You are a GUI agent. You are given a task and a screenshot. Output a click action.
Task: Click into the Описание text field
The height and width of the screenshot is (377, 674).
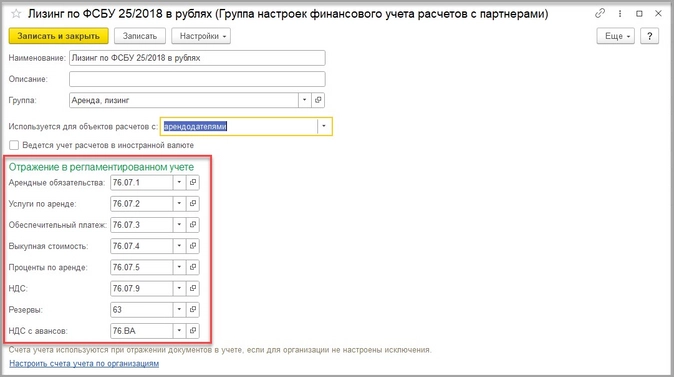197,79
